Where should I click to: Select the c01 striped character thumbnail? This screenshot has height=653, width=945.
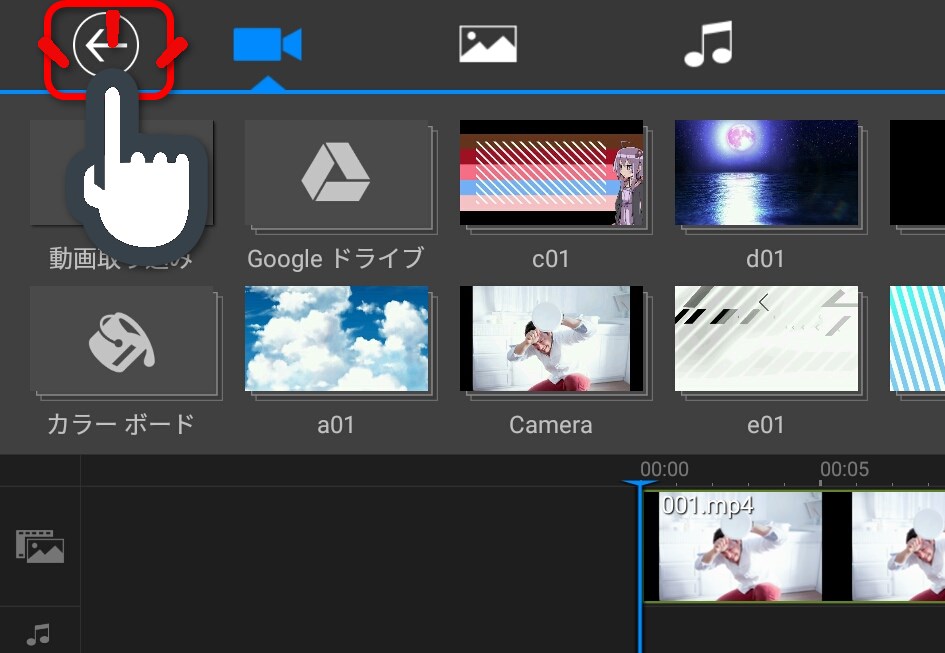point(551,173)
